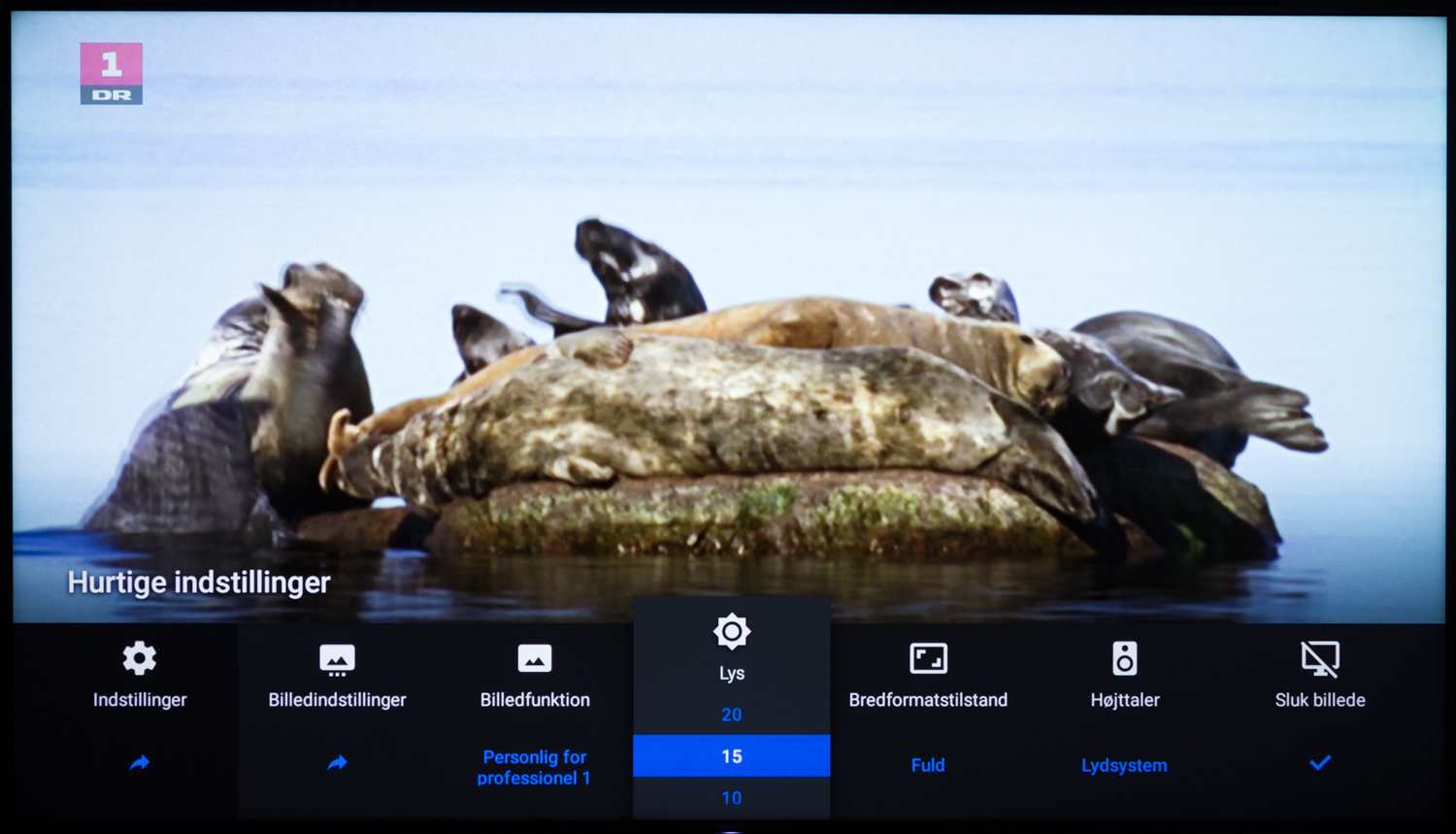Choose brightness value 10
This screenshot has width=1456, height=834.
(732, 798)
